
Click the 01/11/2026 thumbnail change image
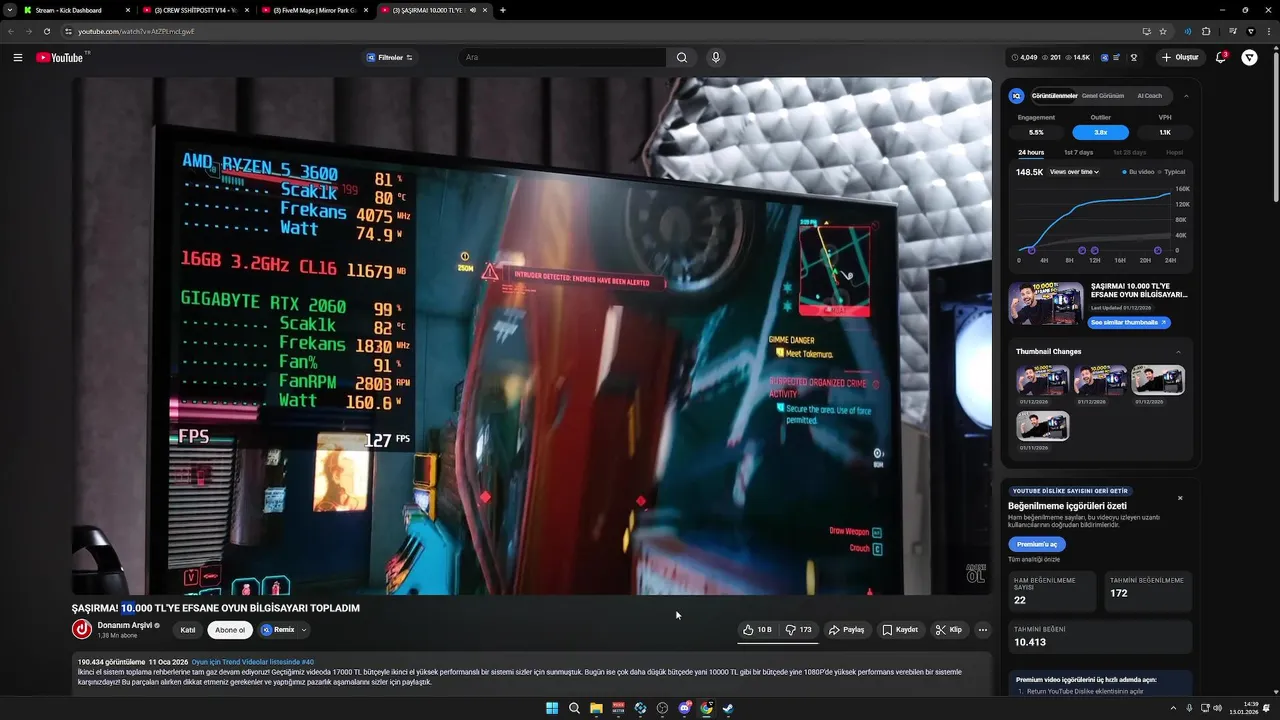coord(1043,426)
